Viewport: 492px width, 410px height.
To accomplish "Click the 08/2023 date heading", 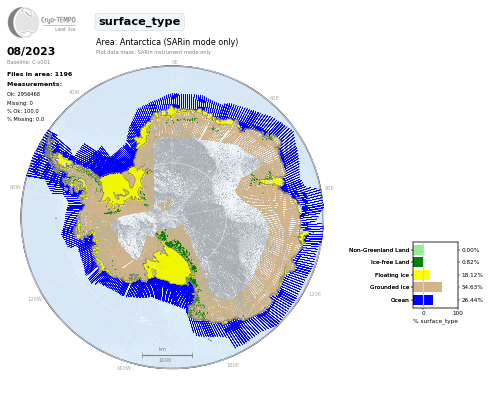I will 31,51.
